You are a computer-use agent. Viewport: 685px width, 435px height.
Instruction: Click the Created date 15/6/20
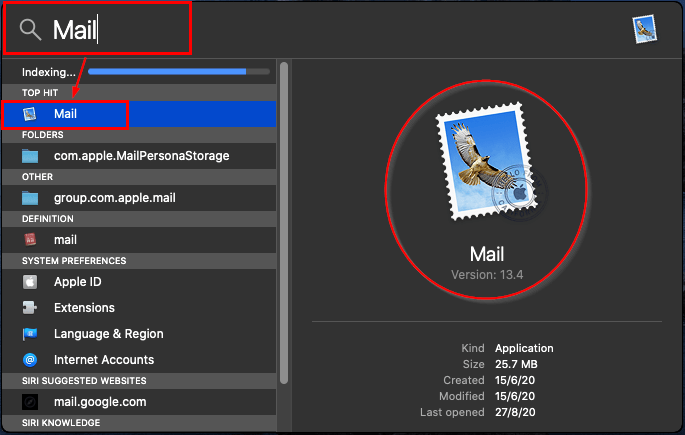pos(515,380)
